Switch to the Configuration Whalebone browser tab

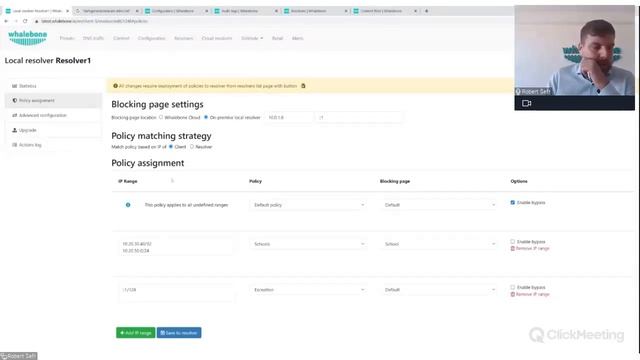point(176,11)
